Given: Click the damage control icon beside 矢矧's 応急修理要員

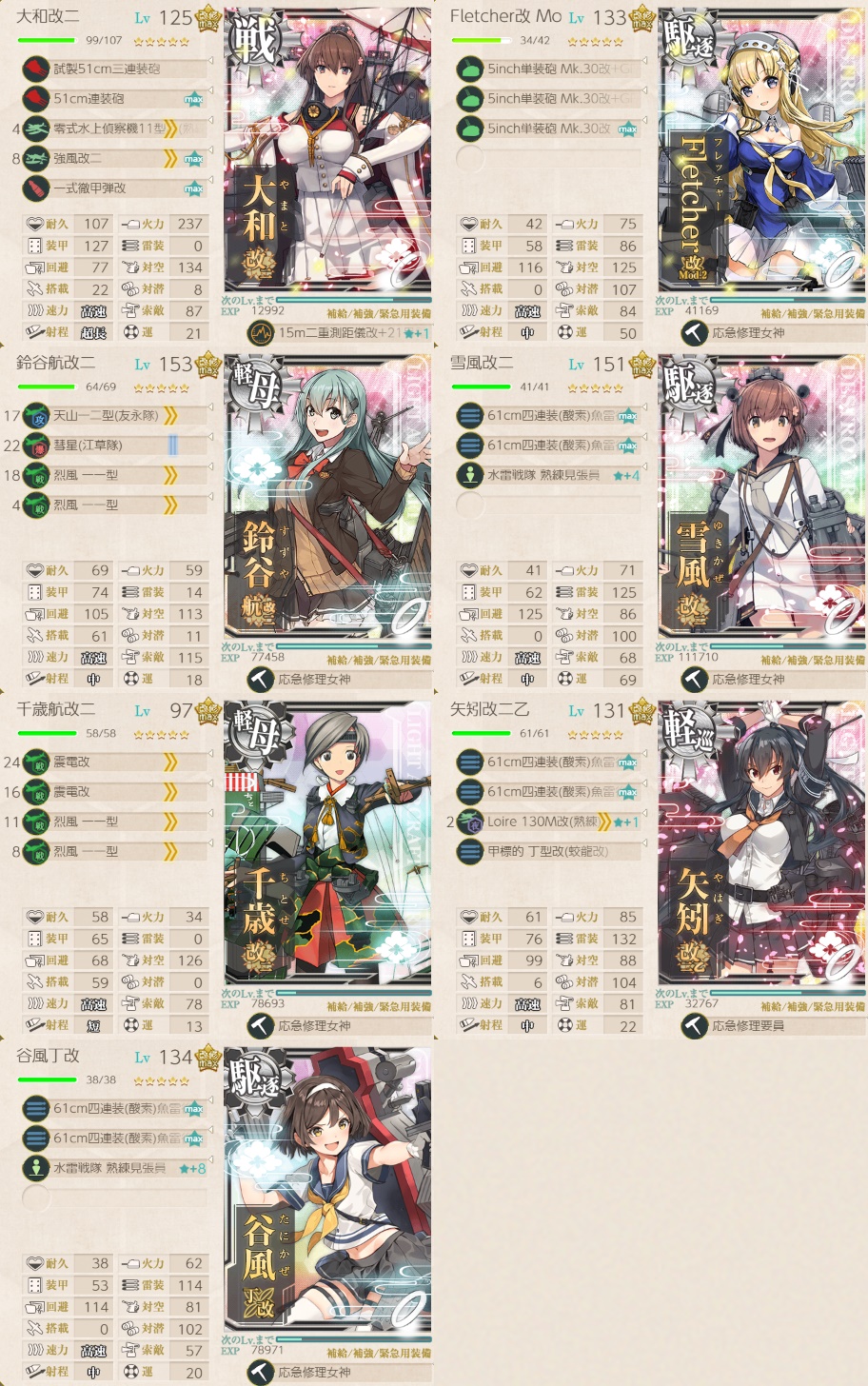Looking at the screenshot, I should tap(693, 1026).
